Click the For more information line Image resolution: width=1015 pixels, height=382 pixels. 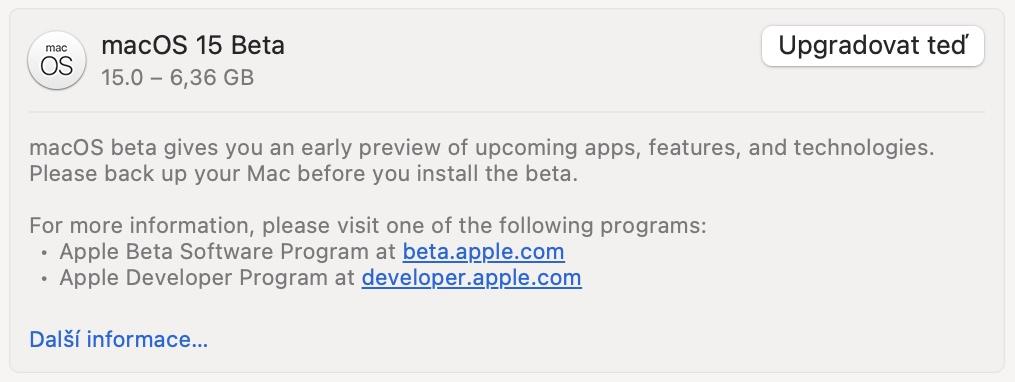368,226
